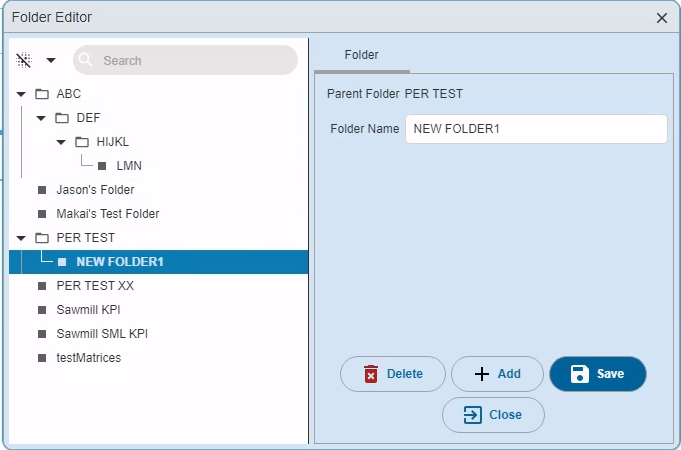681x450 pixels.
Task: Click the PER TEST folder icon
Action: pyautogui.click(x=42, y=238)
